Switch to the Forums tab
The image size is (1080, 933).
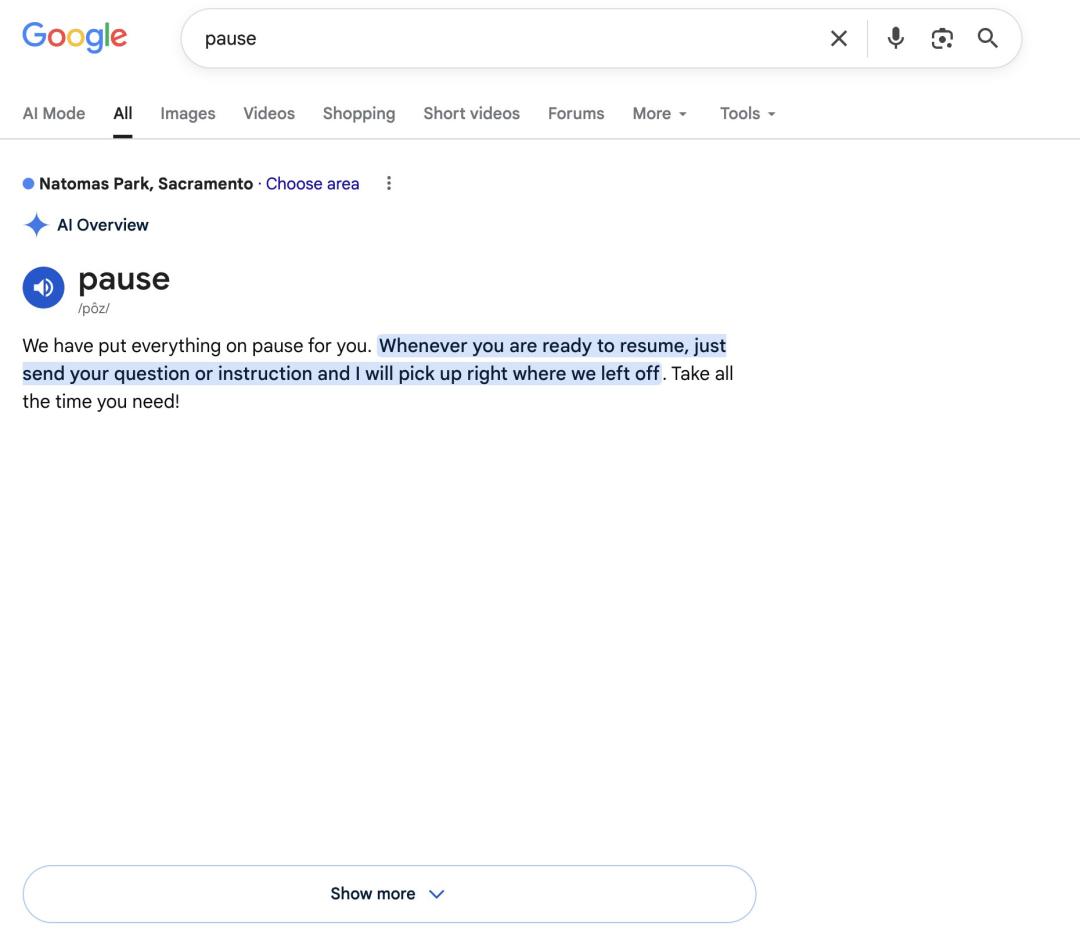click(576, 114)
